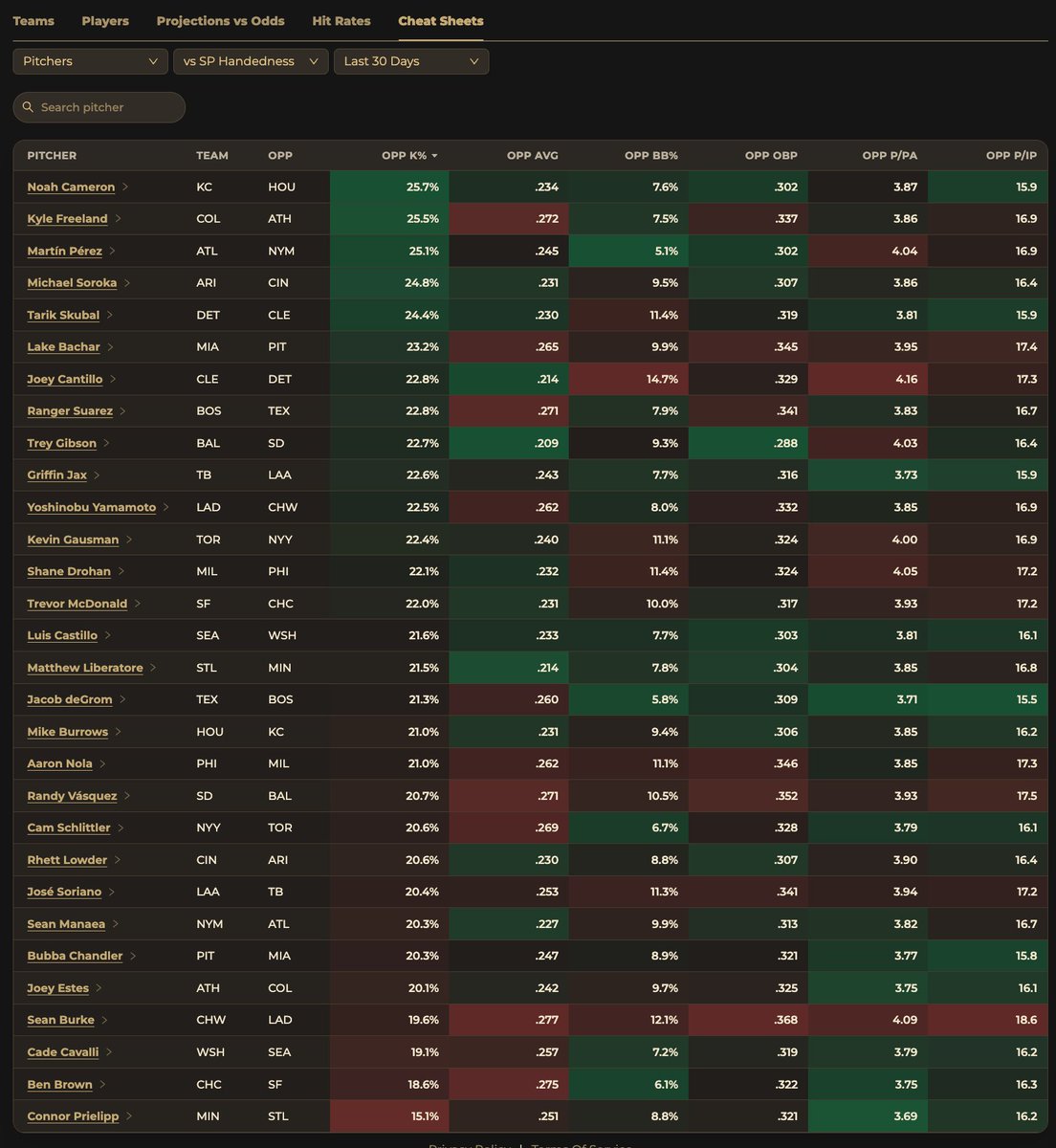Click the search magnifier icon
Image resolution: width=1056 pixels, height=1148 pixels.
point(28,107)
